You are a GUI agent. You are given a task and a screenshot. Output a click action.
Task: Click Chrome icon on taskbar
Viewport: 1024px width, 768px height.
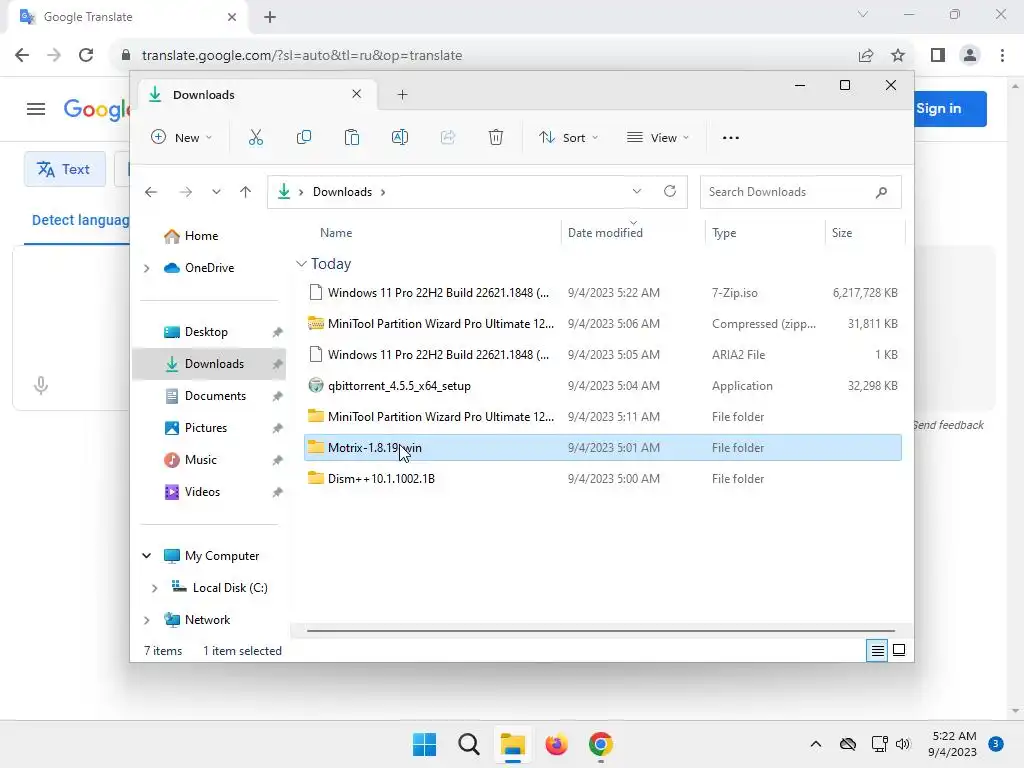[x=601, y=744]
